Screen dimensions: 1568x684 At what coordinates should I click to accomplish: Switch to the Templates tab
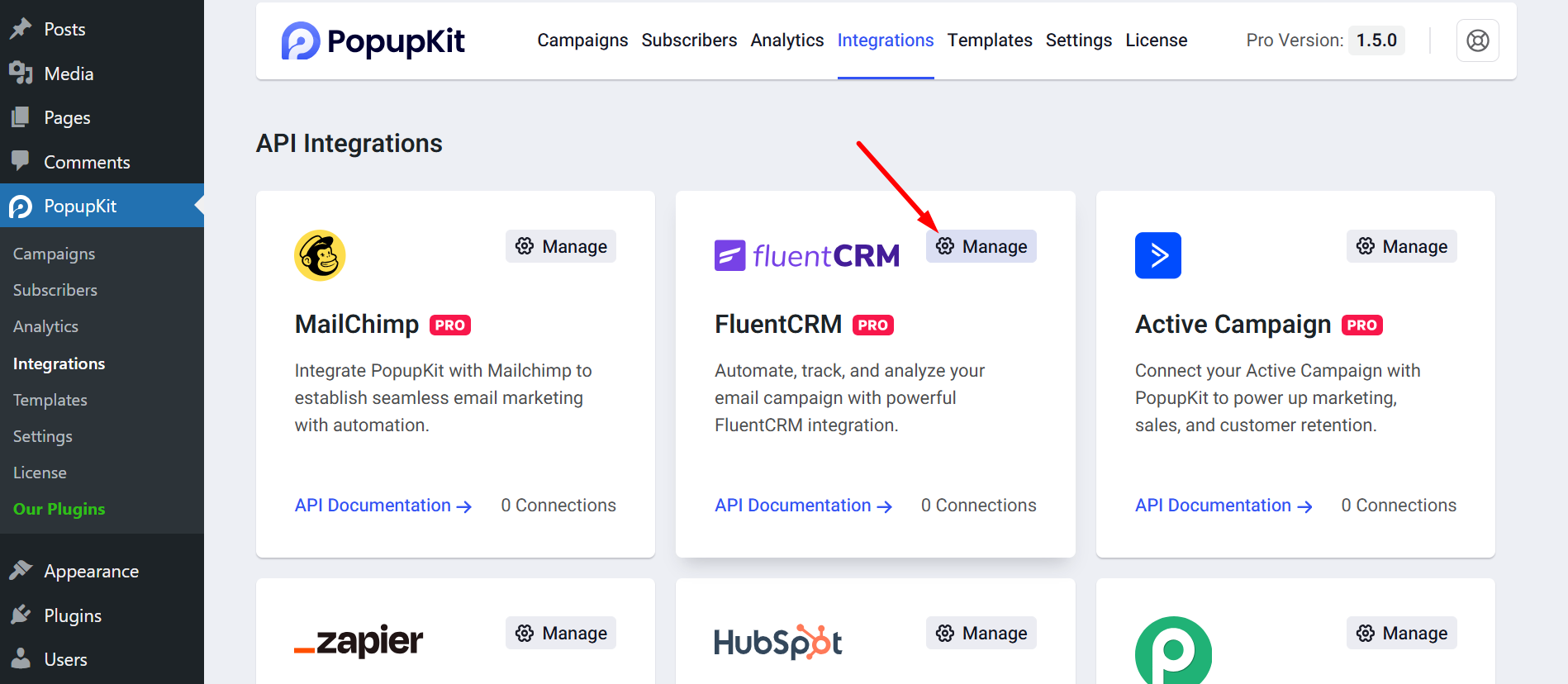[x=989, y=40]
